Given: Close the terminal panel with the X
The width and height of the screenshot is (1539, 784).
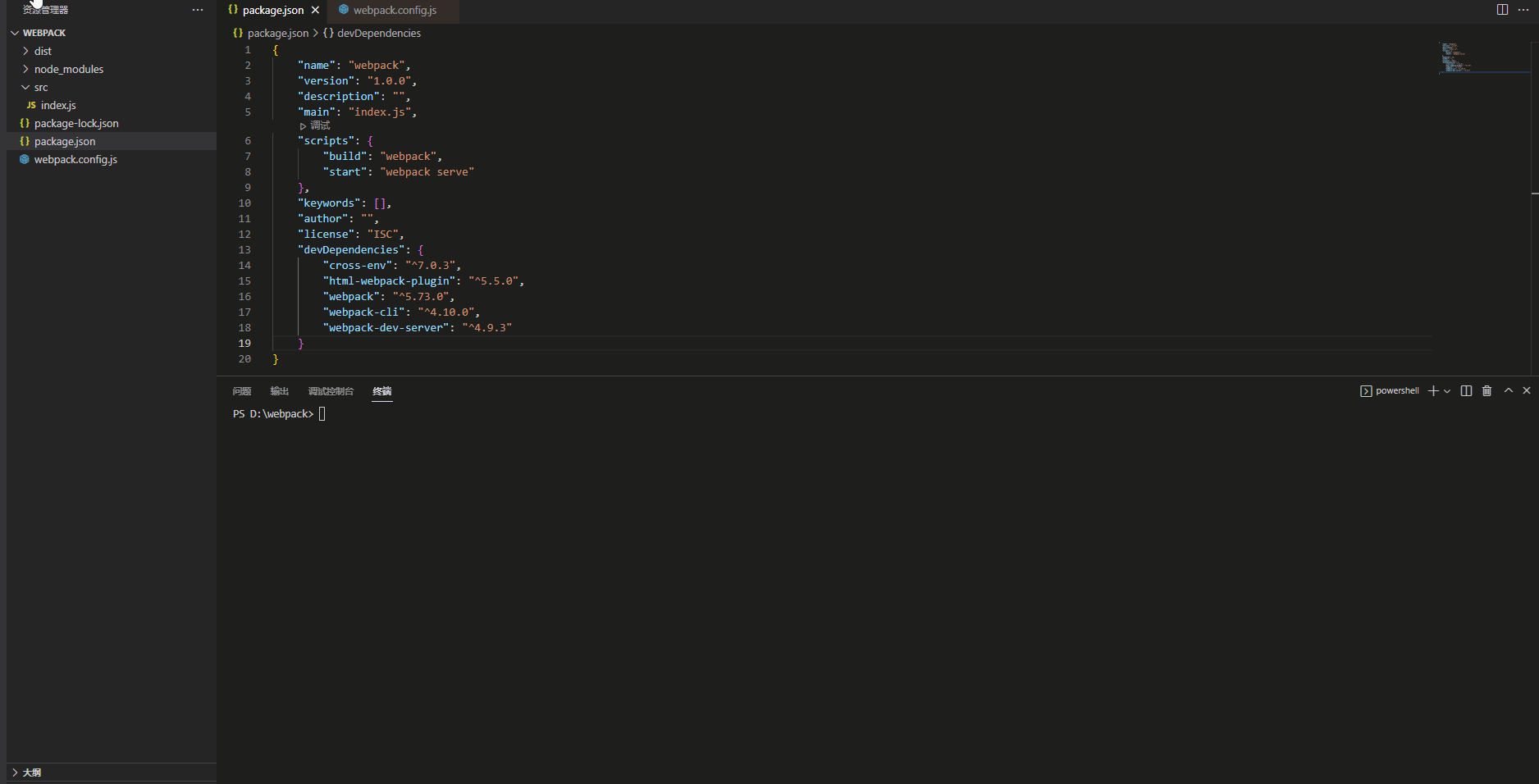Looking at the screenshot, I should coord(1528,391).
